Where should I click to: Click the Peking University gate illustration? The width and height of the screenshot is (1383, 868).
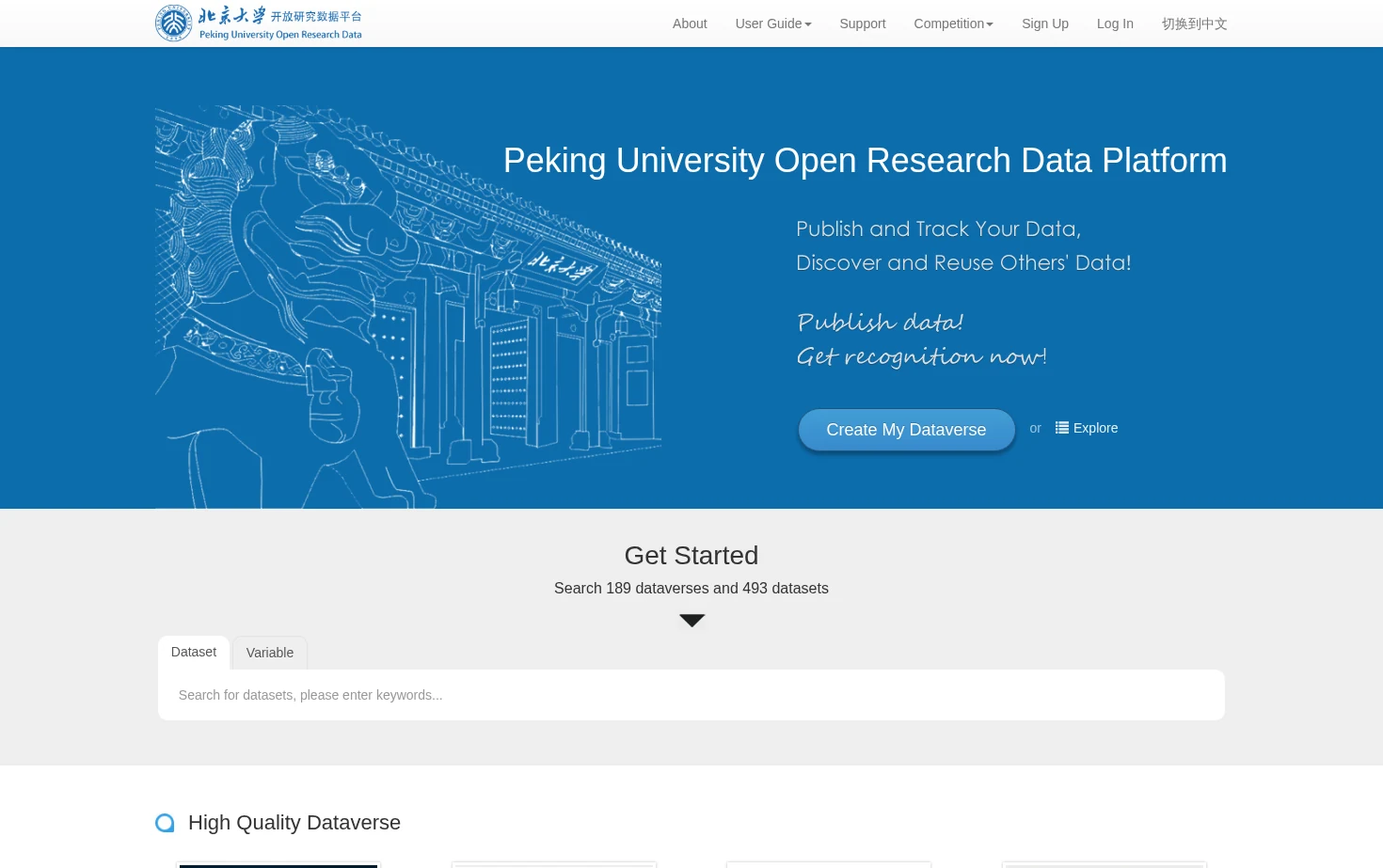pos(408,307)
